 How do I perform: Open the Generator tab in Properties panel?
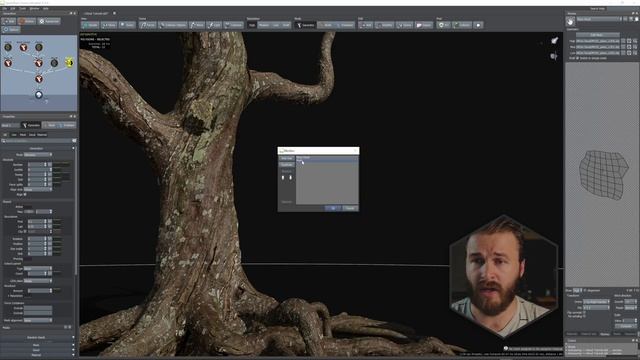tap(31, 125)
